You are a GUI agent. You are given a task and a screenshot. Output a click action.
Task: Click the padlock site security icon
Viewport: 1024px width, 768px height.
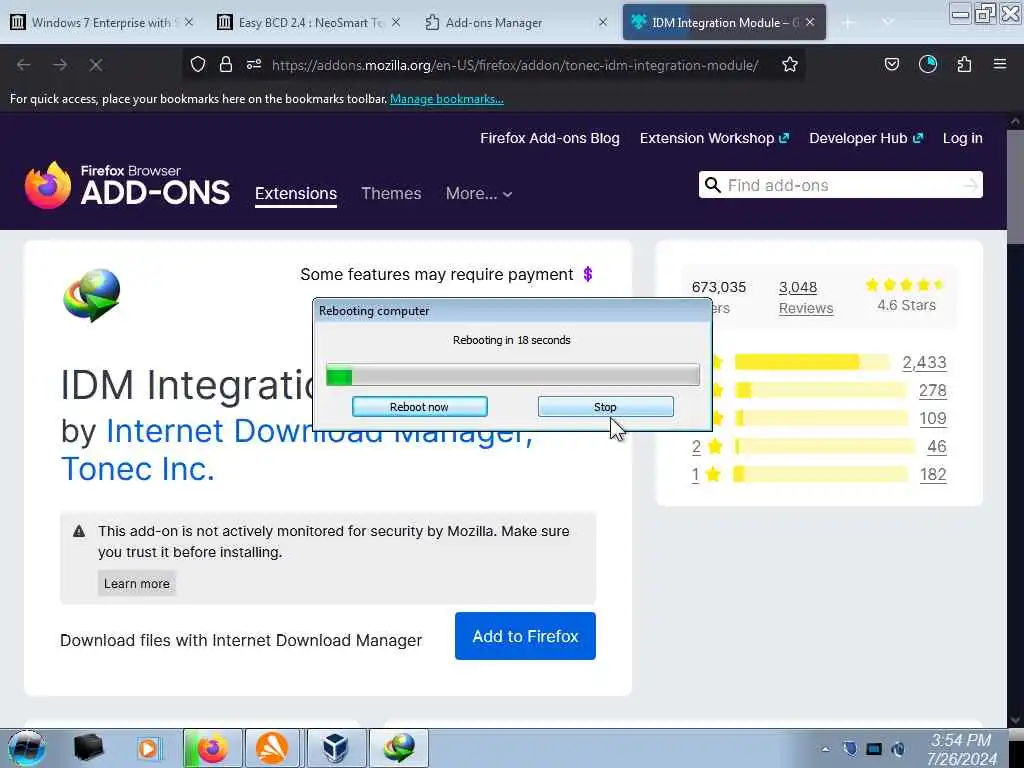[226, 64]
